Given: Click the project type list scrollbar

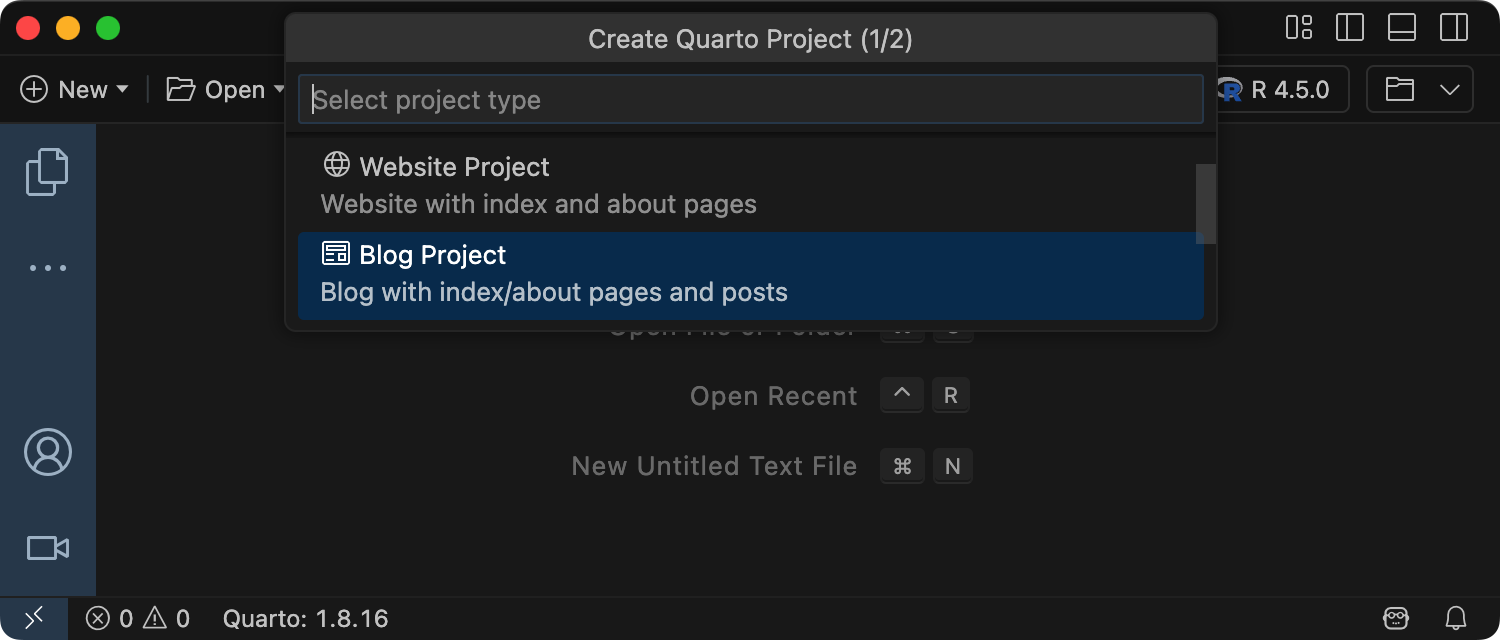Looking at the screenshot, I should pos(1206,204).
